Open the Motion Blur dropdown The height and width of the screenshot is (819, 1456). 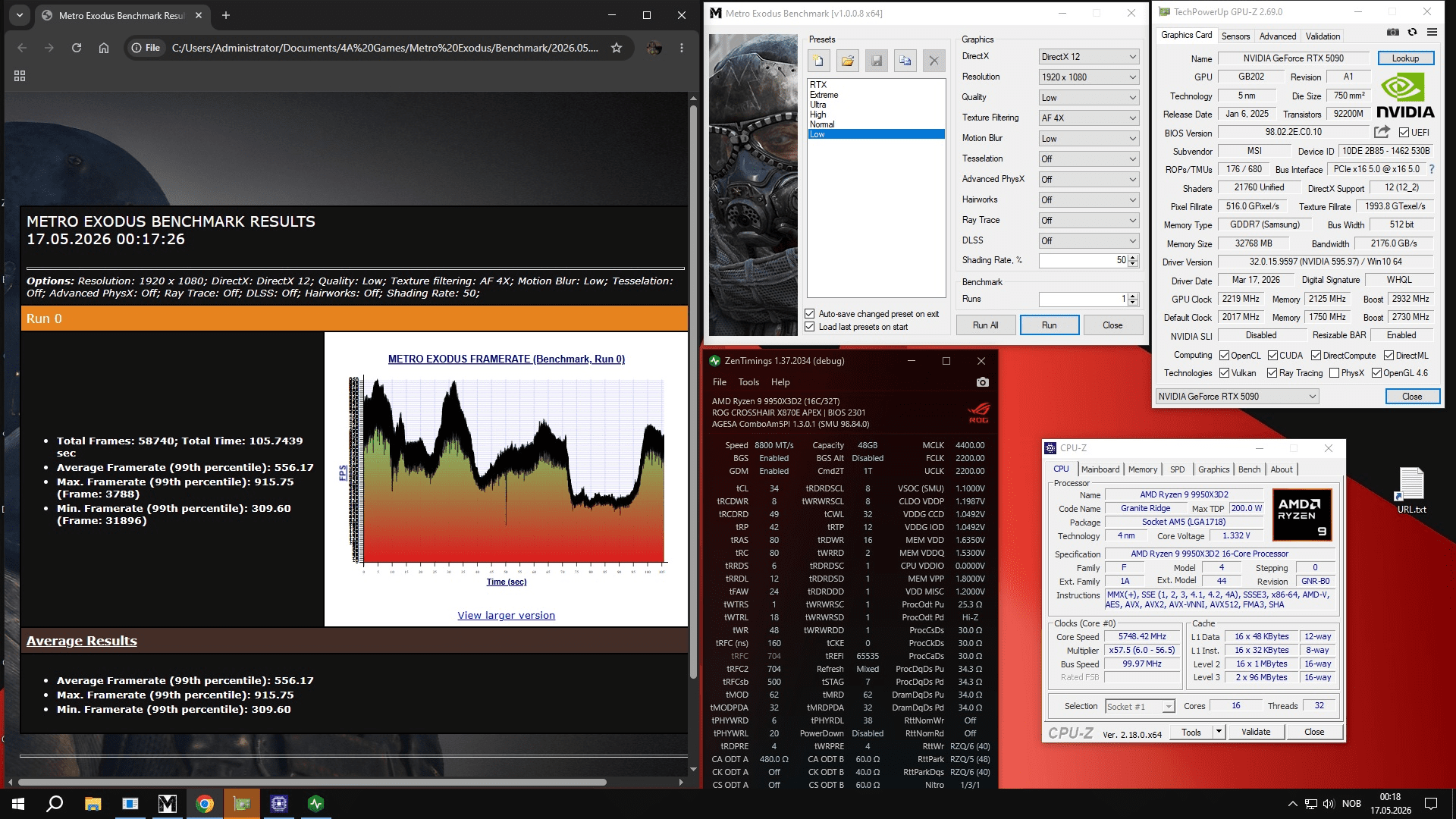(x=1088, y=139)
